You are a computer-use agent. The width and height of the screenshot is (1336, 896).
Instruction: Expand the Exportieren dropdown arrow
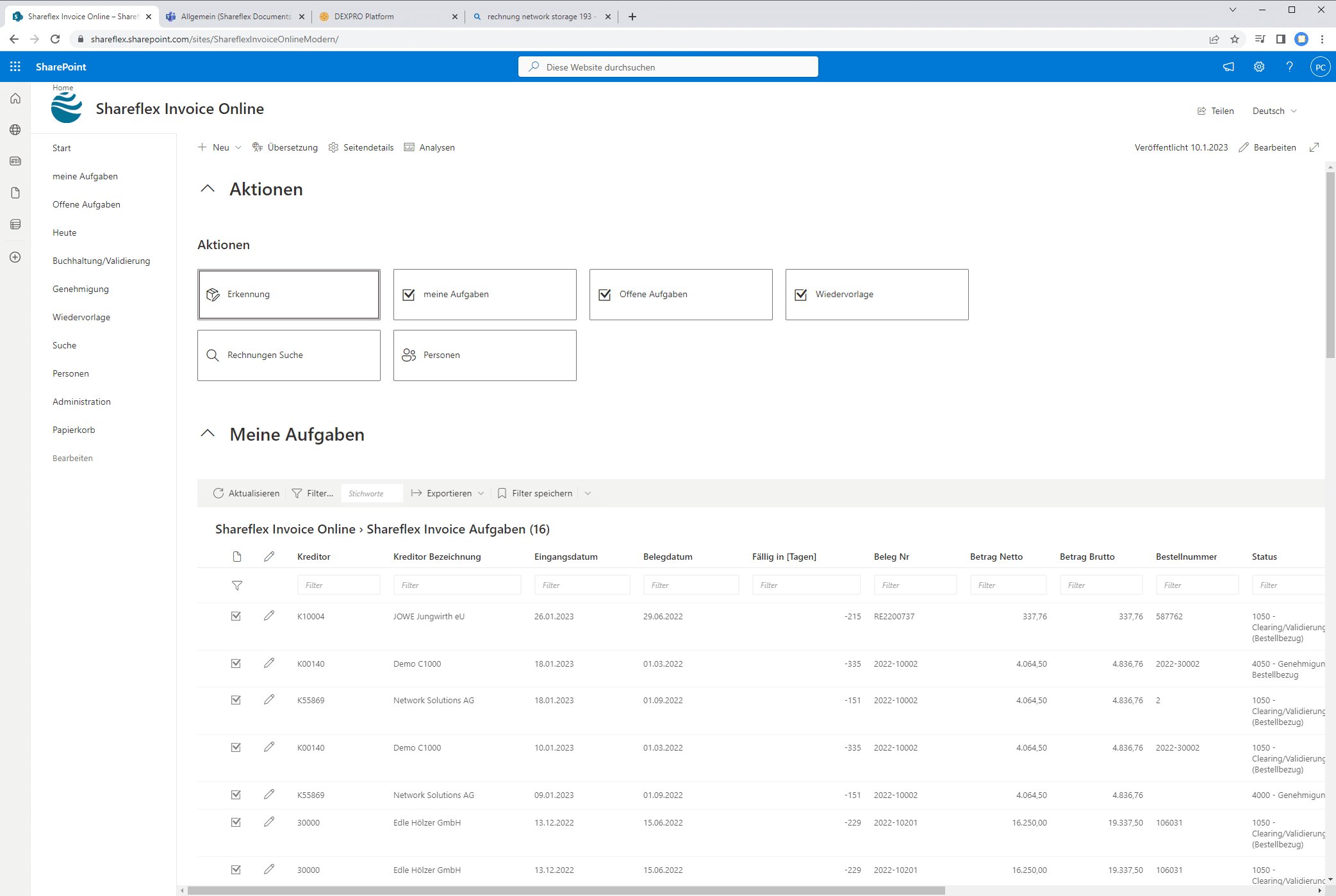pyautogui.click(x=481, y=493)
